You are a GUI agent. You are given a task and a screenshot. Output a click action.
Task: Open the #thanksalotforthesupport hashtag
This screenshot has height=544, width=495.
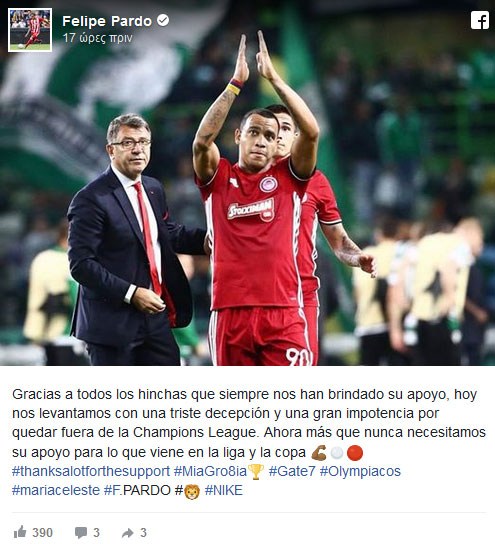(91, 471)
